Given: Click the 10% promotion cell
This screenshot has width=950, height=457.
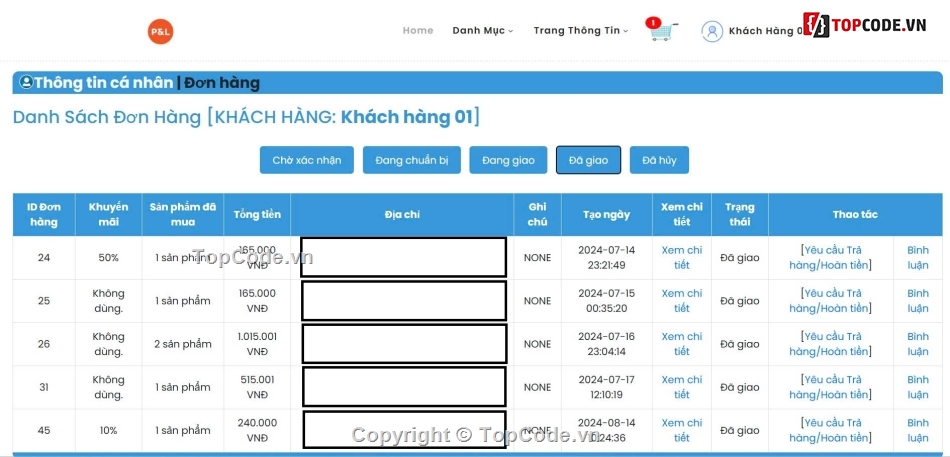Looking at the screenshot, I should (108, 430).
